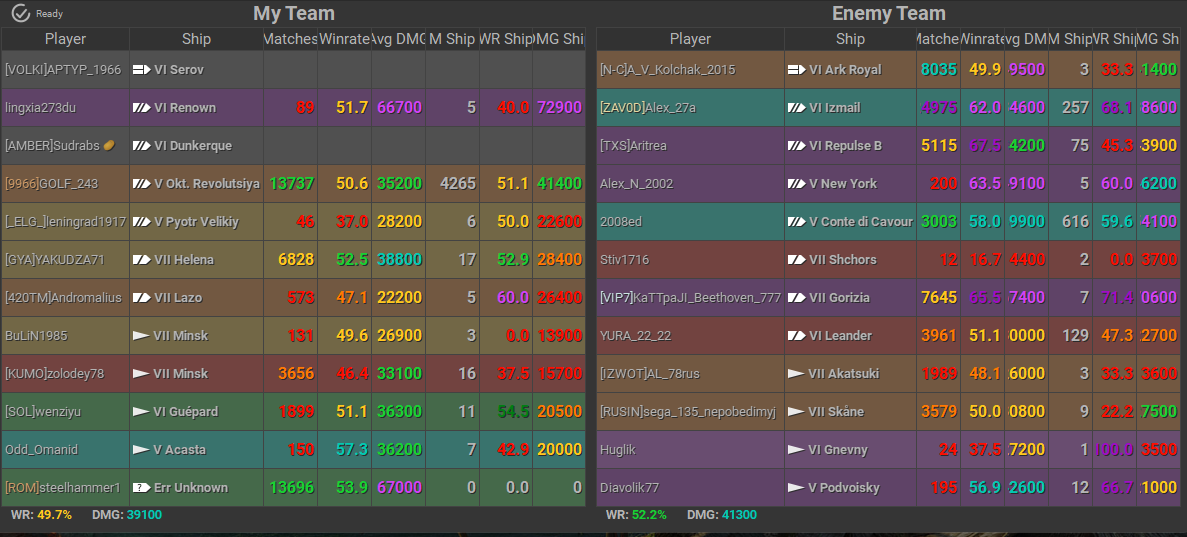Open player [9966]GOLF_243's profile

pos(52,184)
